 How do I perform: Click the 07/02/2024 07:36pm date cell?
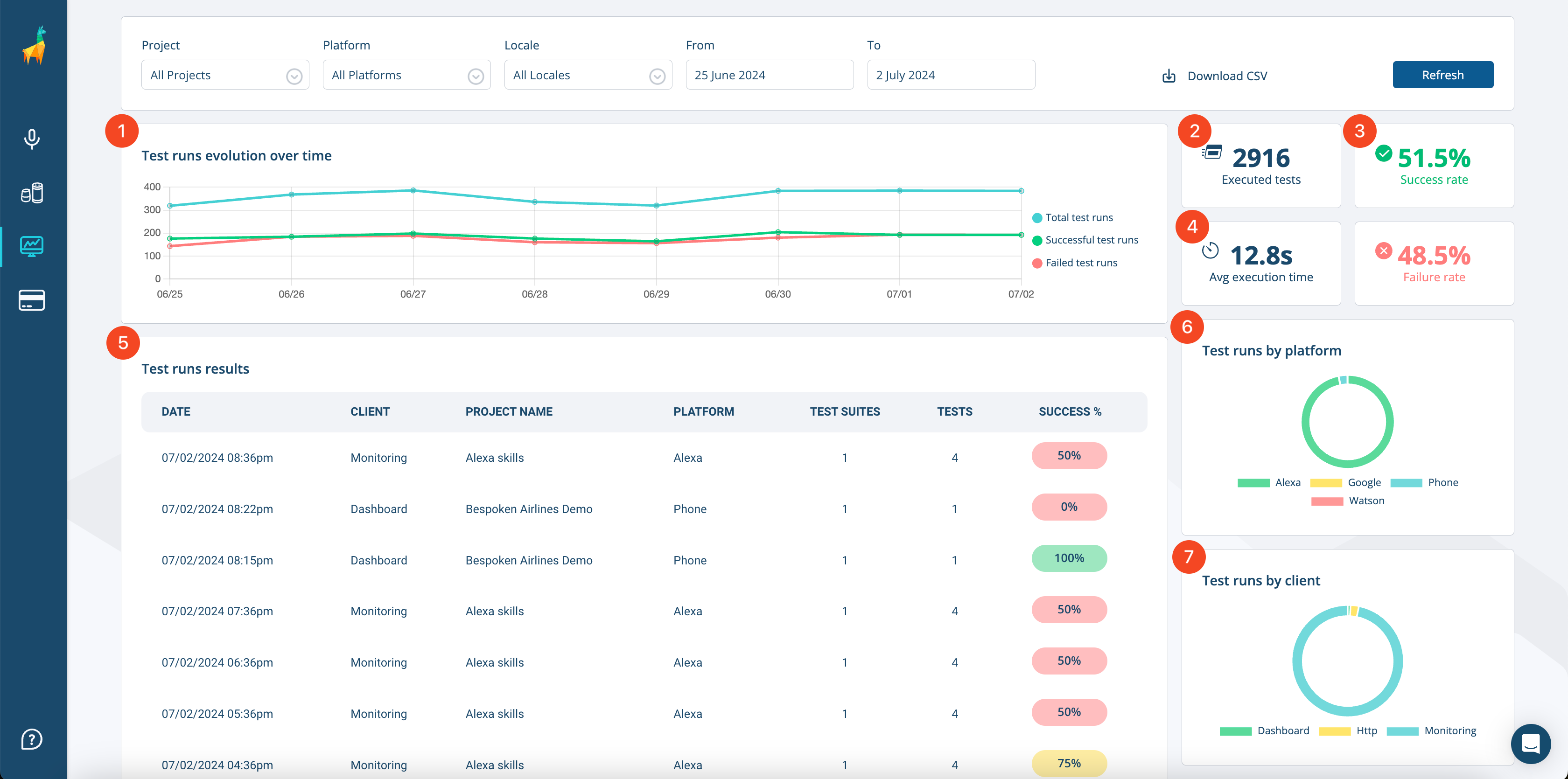point(217,612)
